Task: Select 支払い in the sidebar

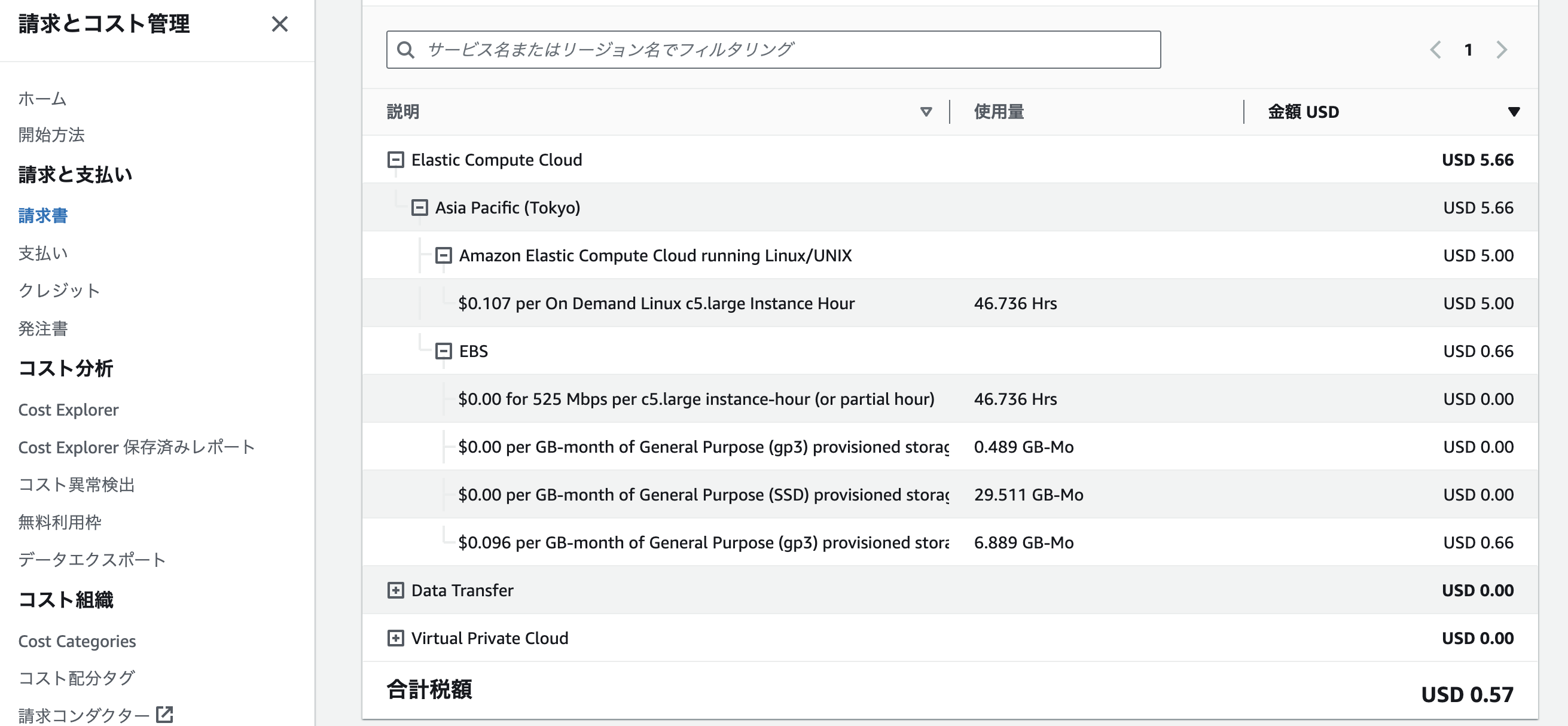Action: click(x=43, y=253)
